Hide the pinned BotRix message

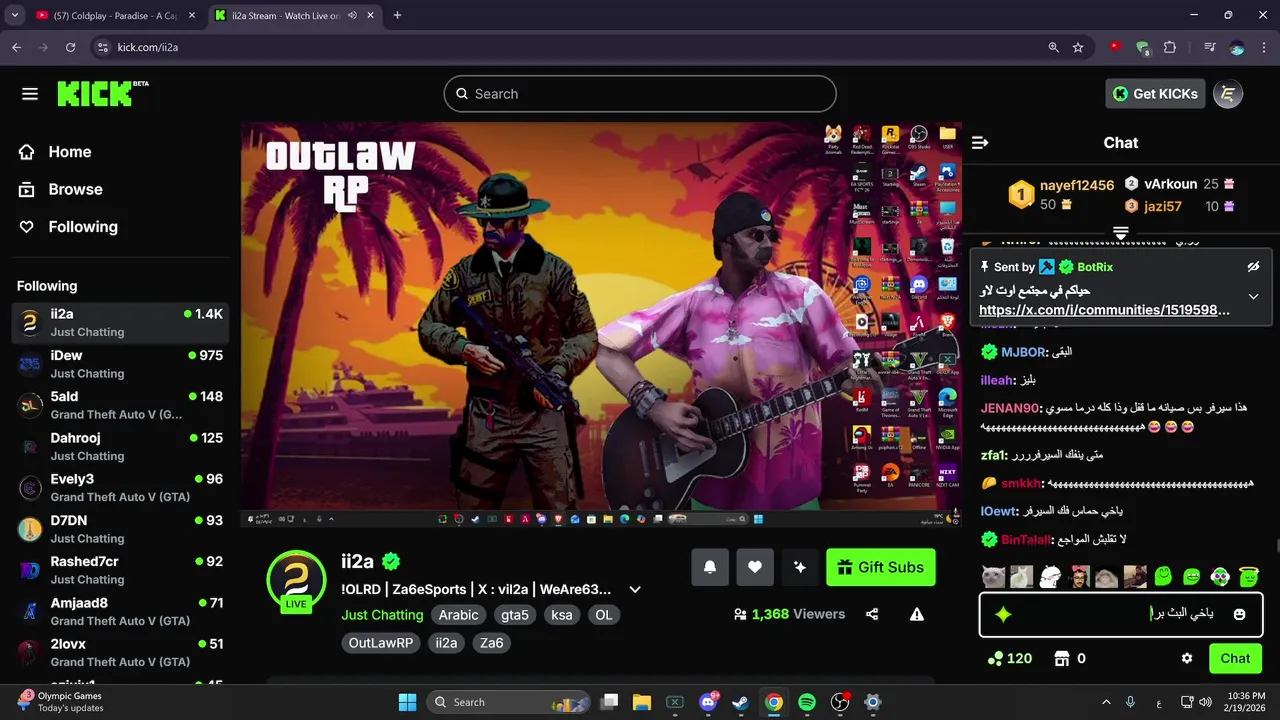tap(1253, 267)
